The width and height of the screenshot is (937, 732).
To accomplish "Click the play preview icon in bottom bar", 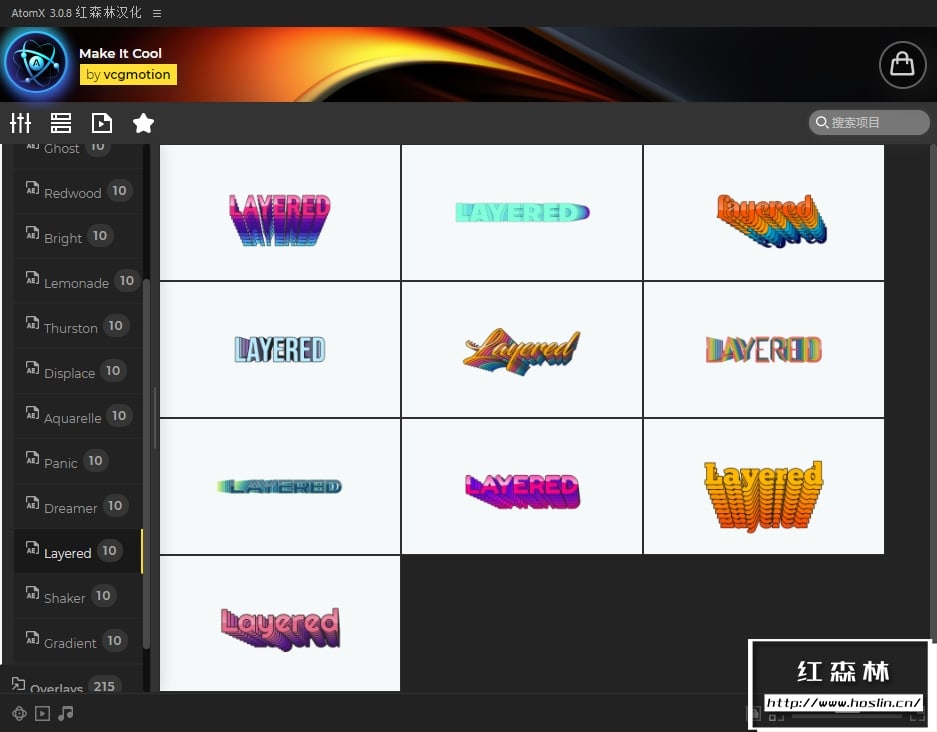I will [x=42, y=713].
